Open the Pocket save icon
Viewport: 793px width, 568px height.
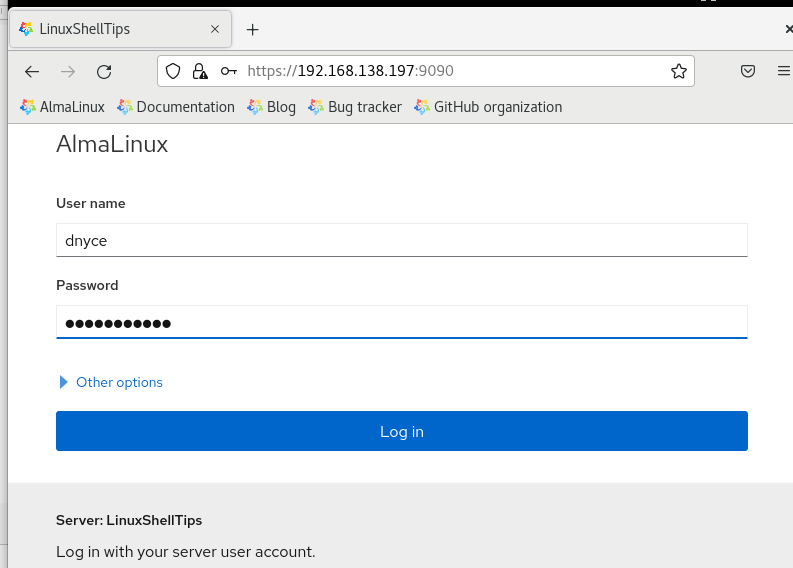click(747, 71)
